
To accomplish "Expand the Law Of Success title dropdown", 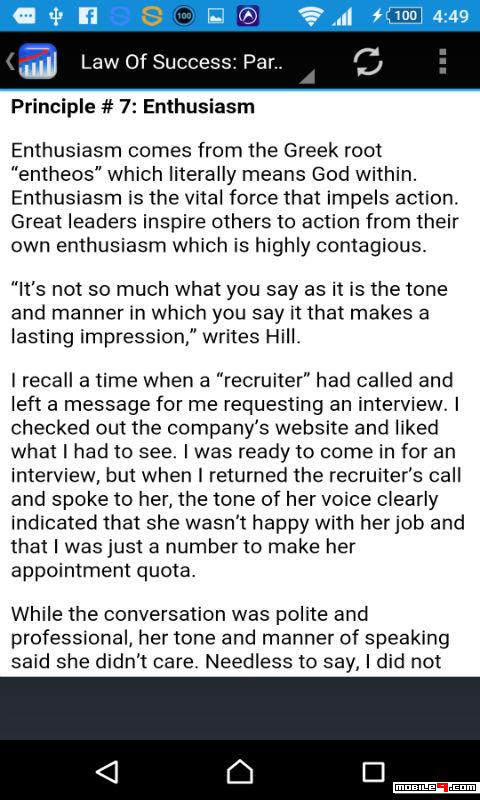I will pos(181,62).
